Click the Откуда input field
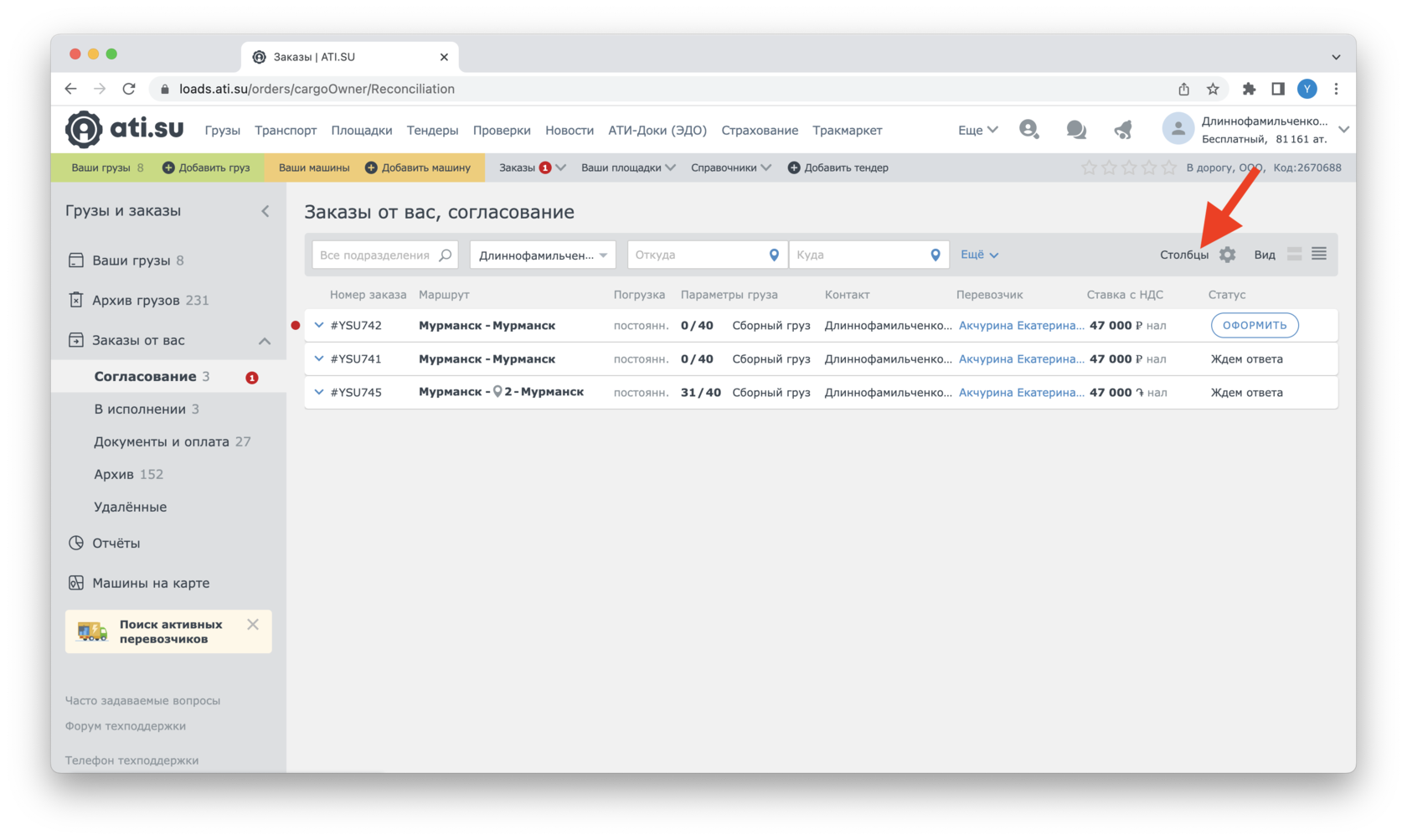The width and height of the screenshot is (1407, 840). 707,255
